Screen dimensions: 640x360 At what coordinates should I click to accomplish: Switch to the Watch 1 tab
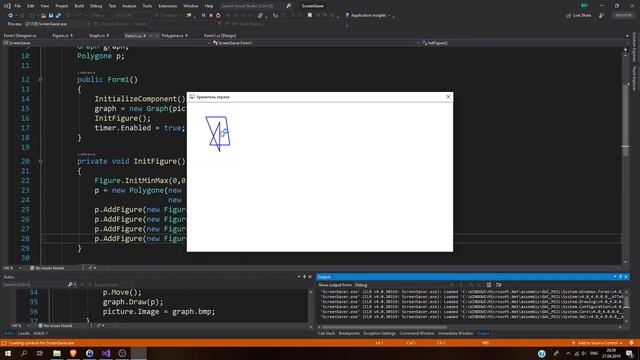click(40, 333)
